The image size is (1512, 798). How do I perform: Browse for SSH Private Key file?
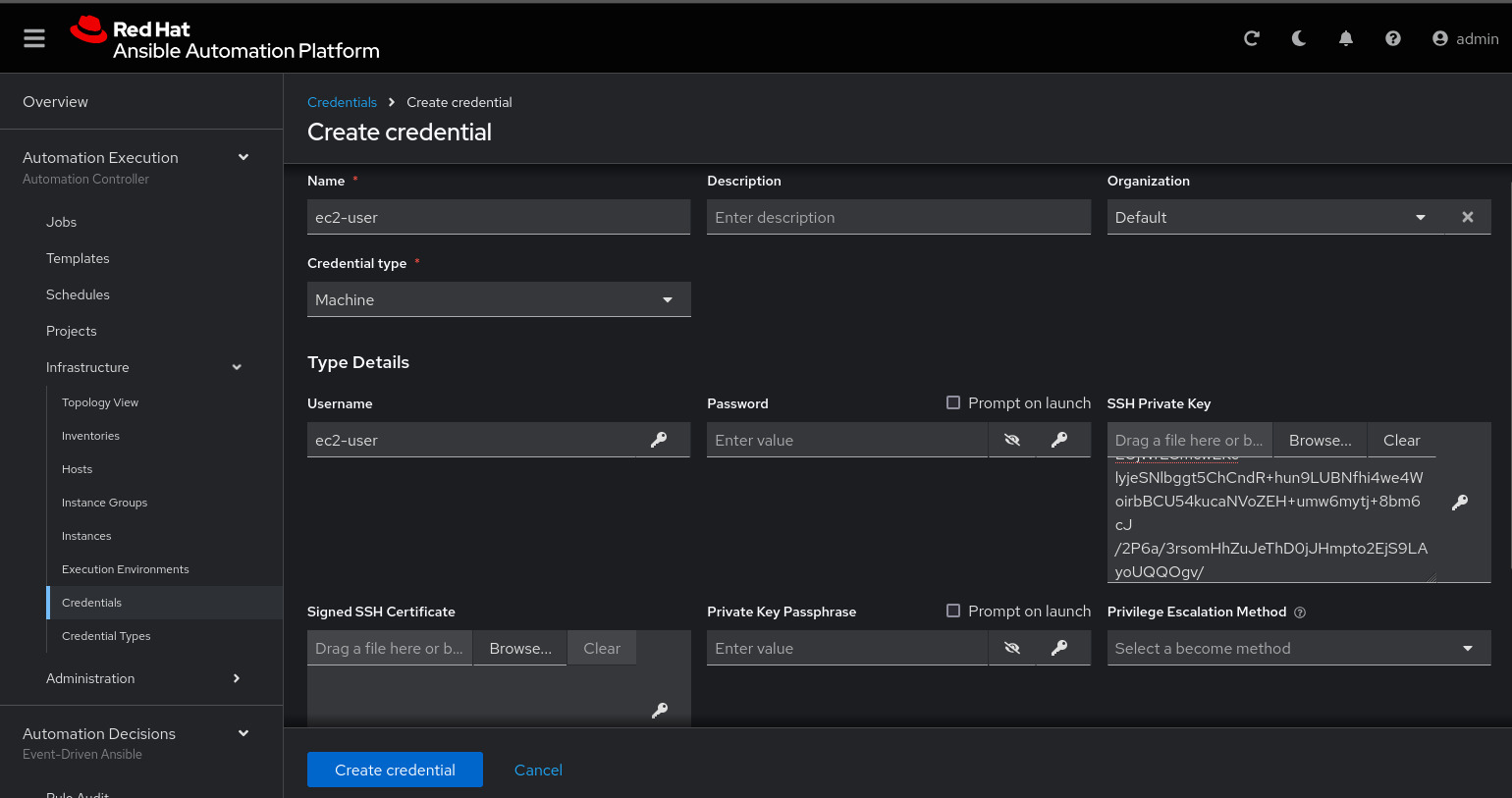(1320, 440)
